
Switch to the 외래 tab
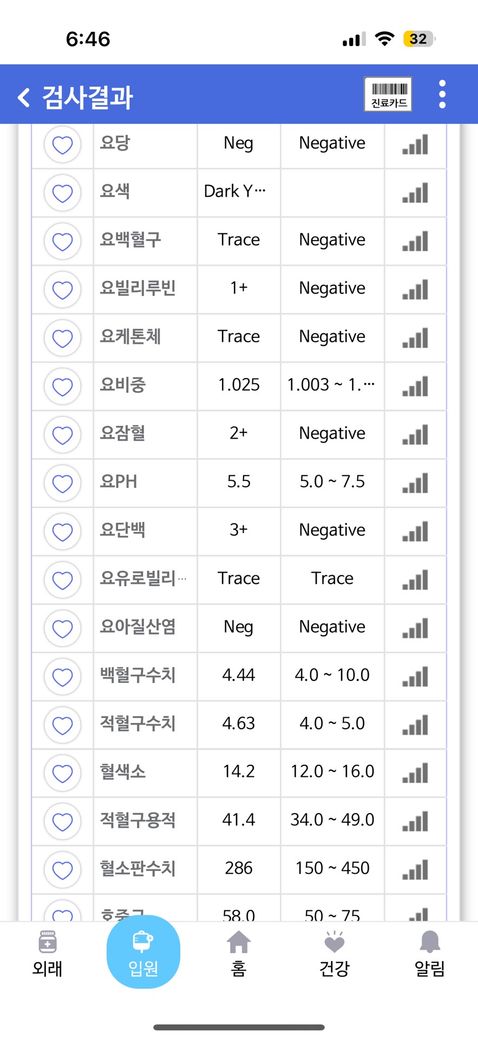[47, 954]
